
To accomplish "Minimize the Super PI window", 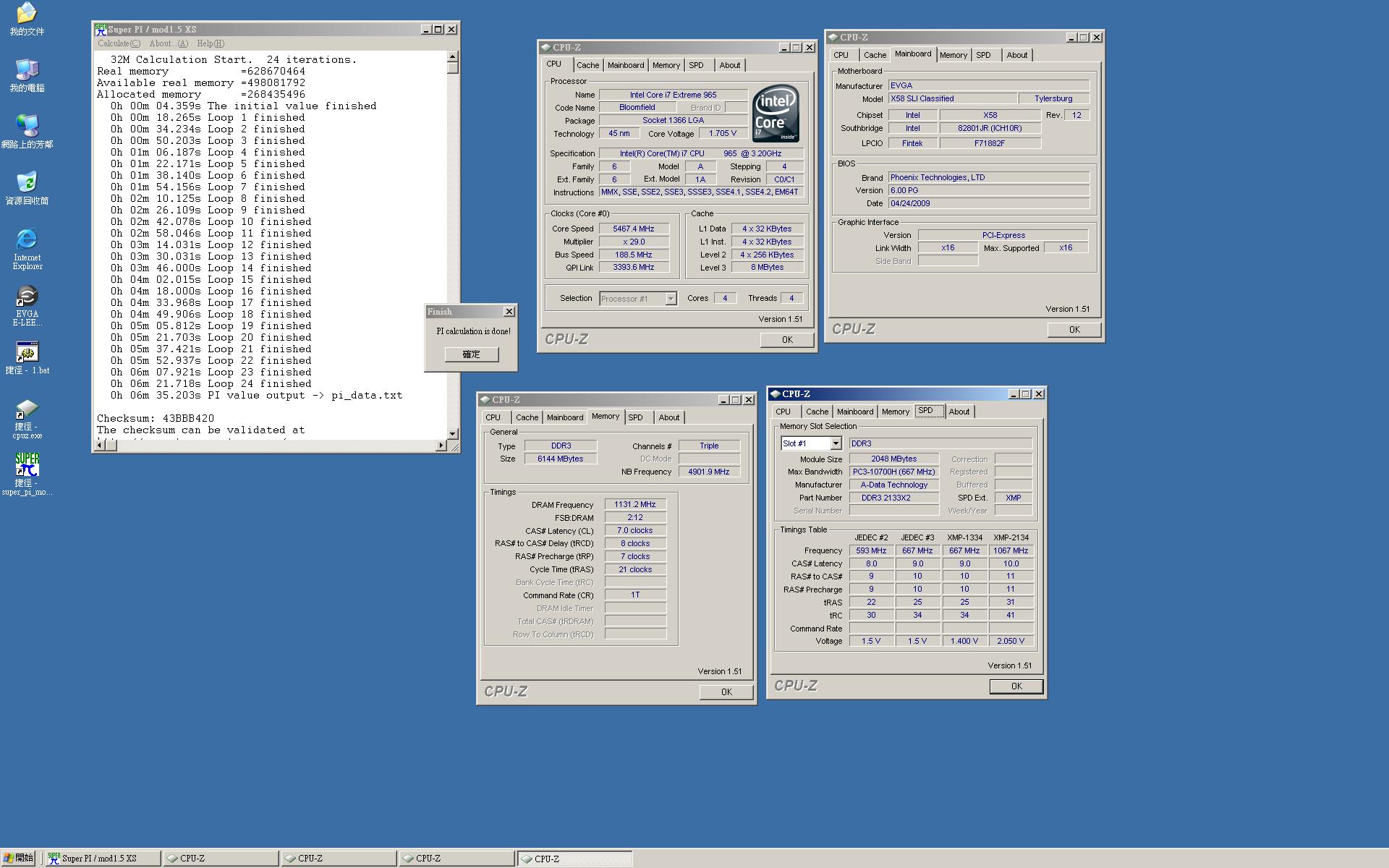I will pos(425,30).
